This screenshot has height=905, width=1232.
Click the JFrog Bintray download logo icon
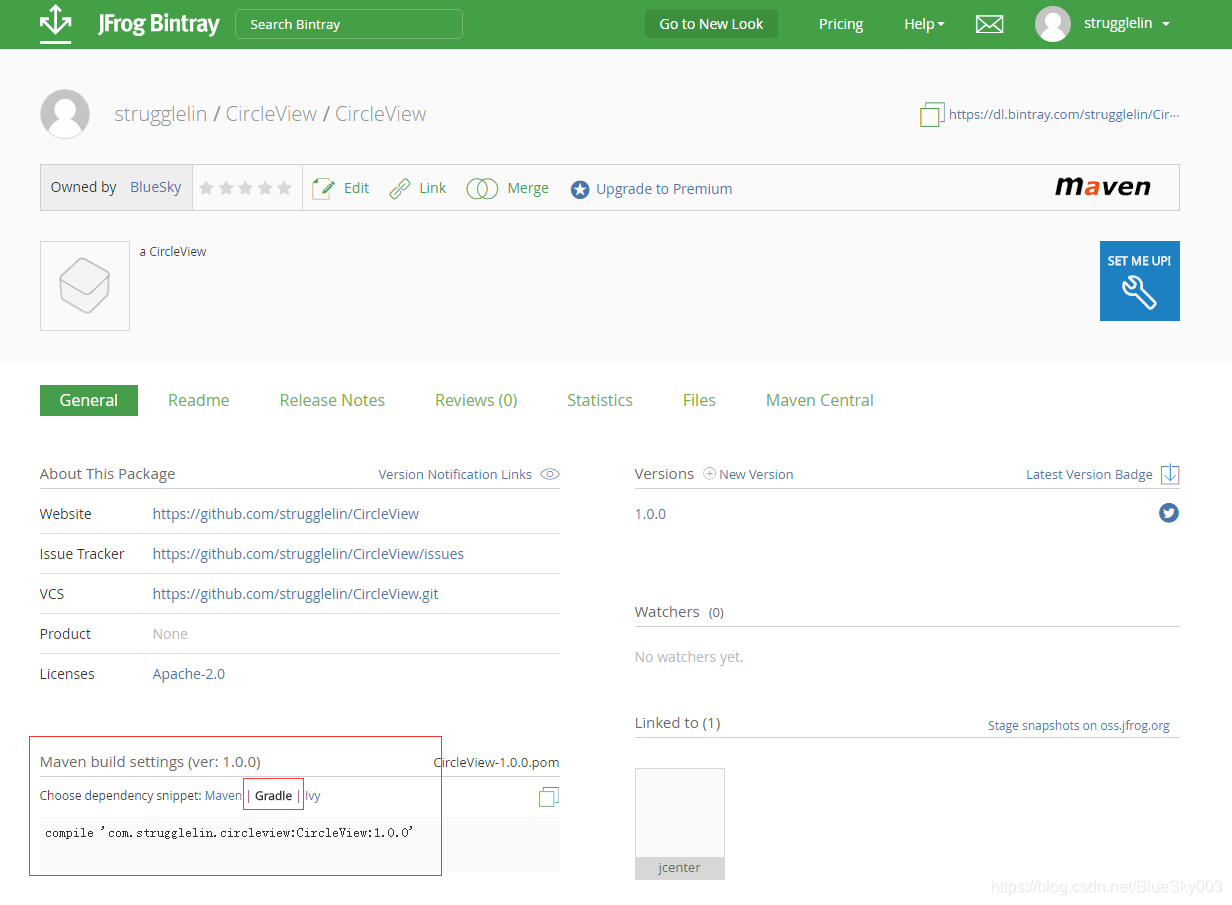(55, 24)
